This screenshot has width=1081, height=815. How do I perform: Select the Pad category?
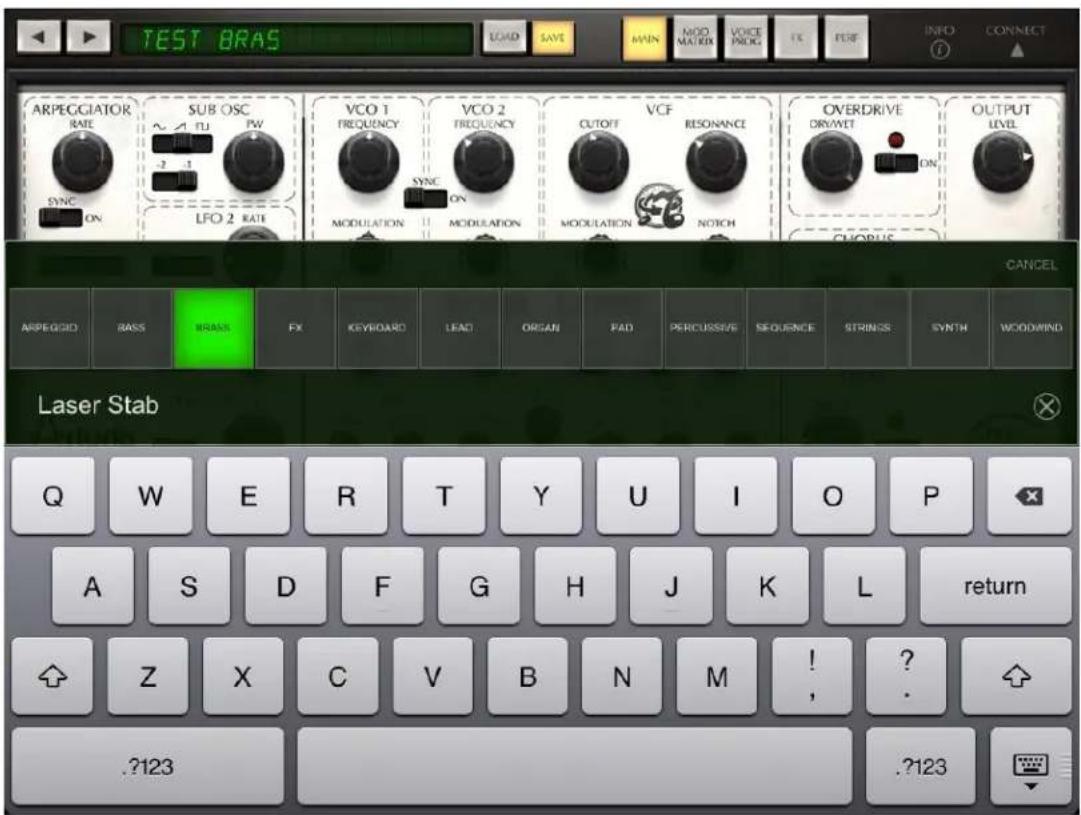coord(622,328)
